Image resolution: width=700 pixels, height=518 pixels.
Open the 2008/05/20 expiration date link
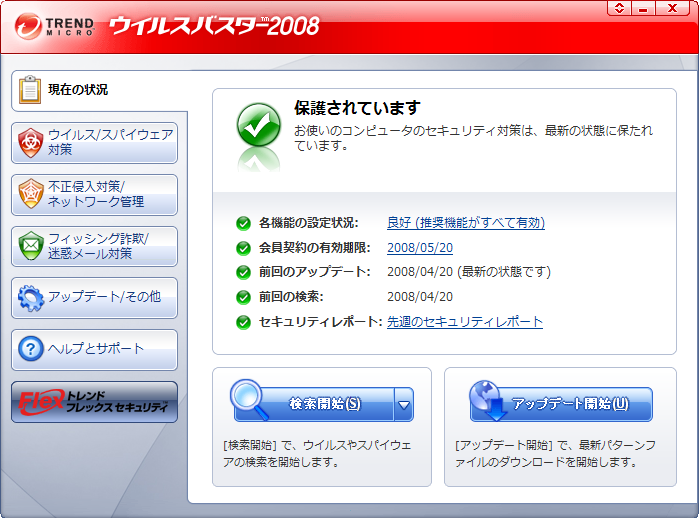coord(420,247)
